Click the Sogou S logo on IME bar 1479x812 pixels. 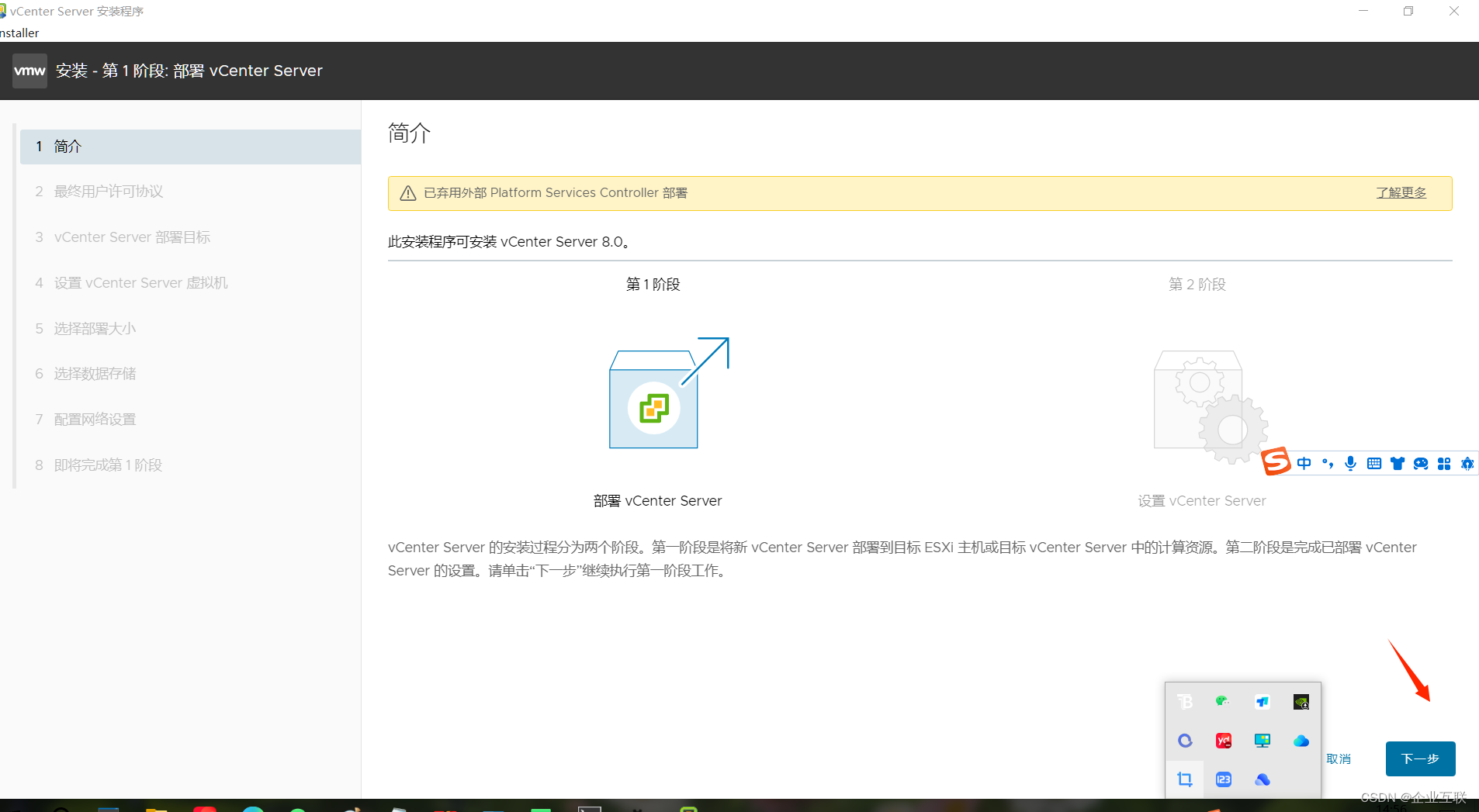1276,461
